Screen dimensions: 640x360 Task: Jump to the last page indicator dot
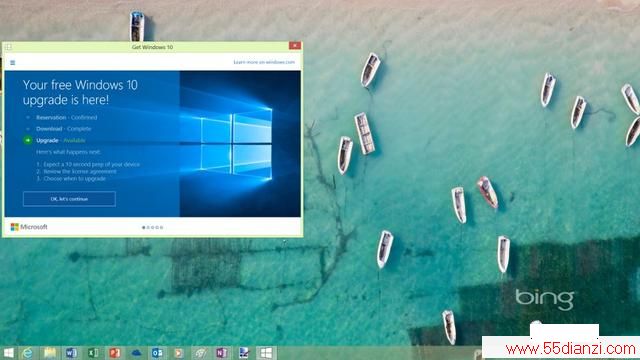162,227
